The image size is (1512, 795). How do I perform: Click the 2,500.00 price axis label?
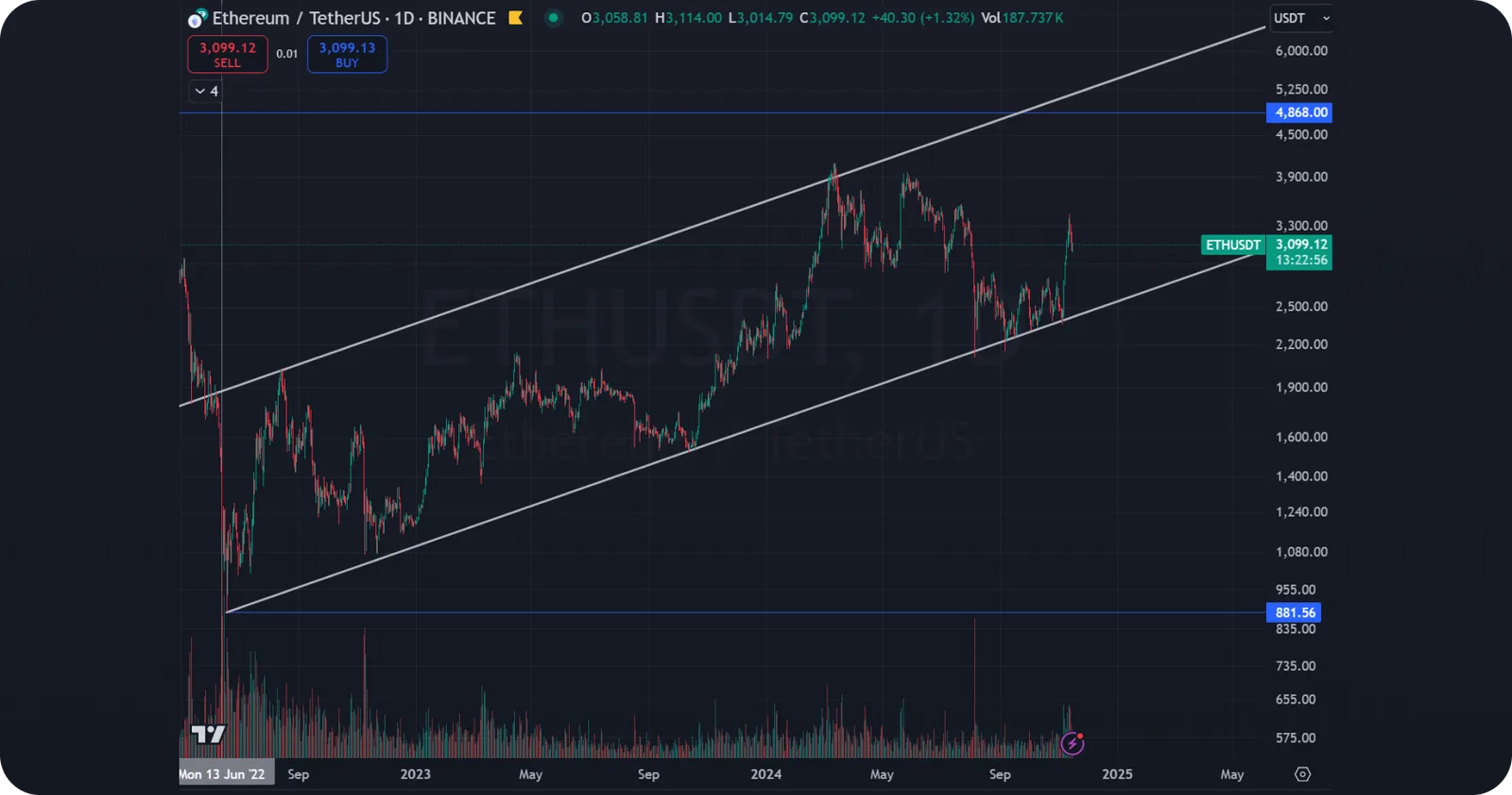(x=1301, y=306)
